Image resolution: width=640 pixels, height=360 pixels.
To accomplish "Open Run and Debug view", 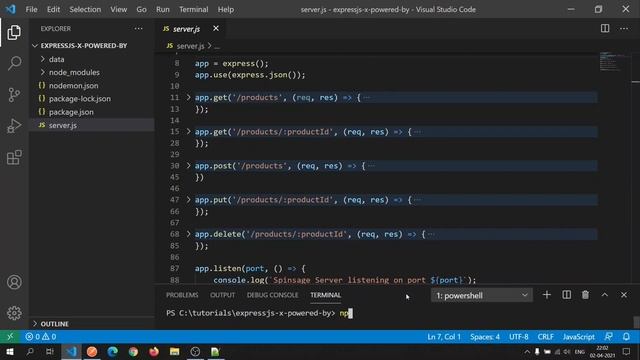I will 14,126.
